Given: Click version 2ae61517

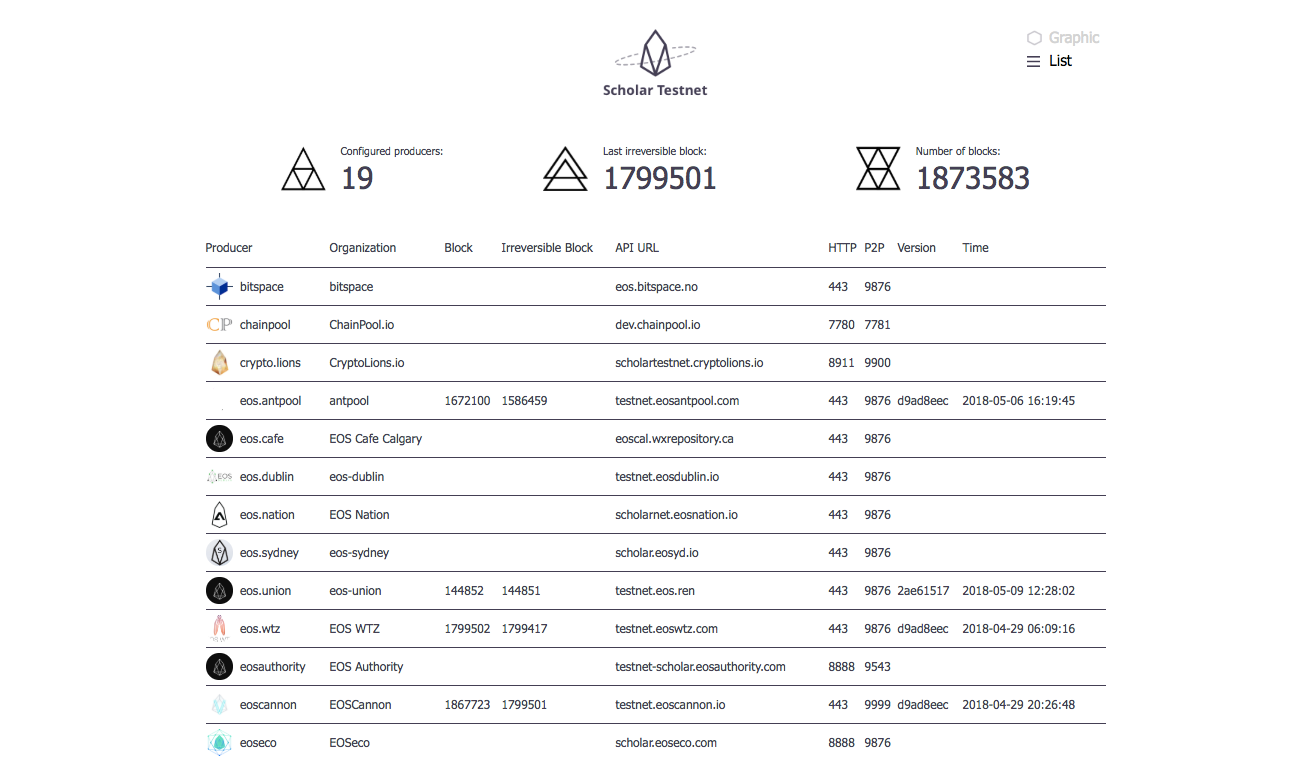Looking at the screenshot, I should tap(923, 591).
